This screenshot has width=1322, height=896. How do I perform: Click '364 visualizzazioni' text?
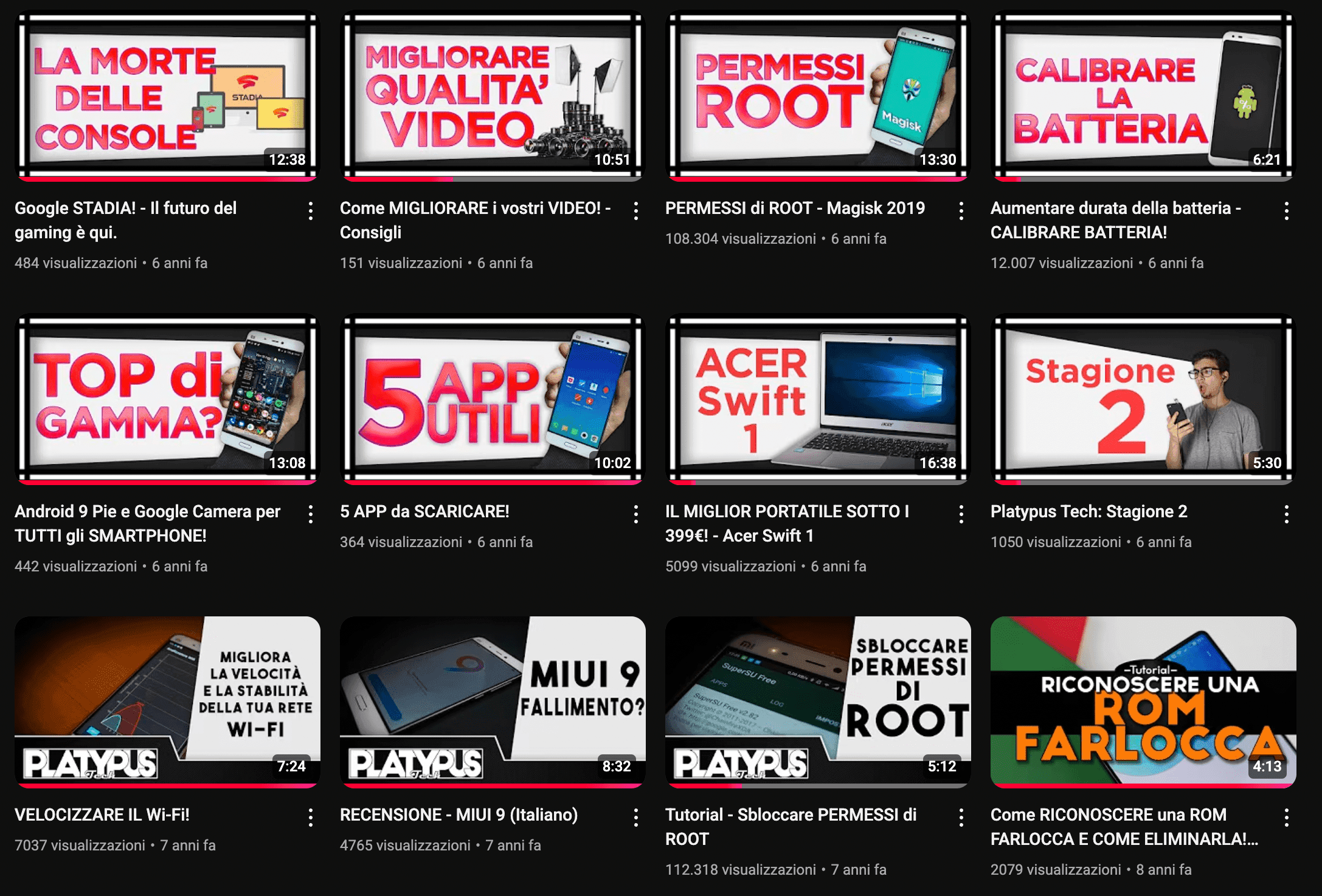(401, 542)
